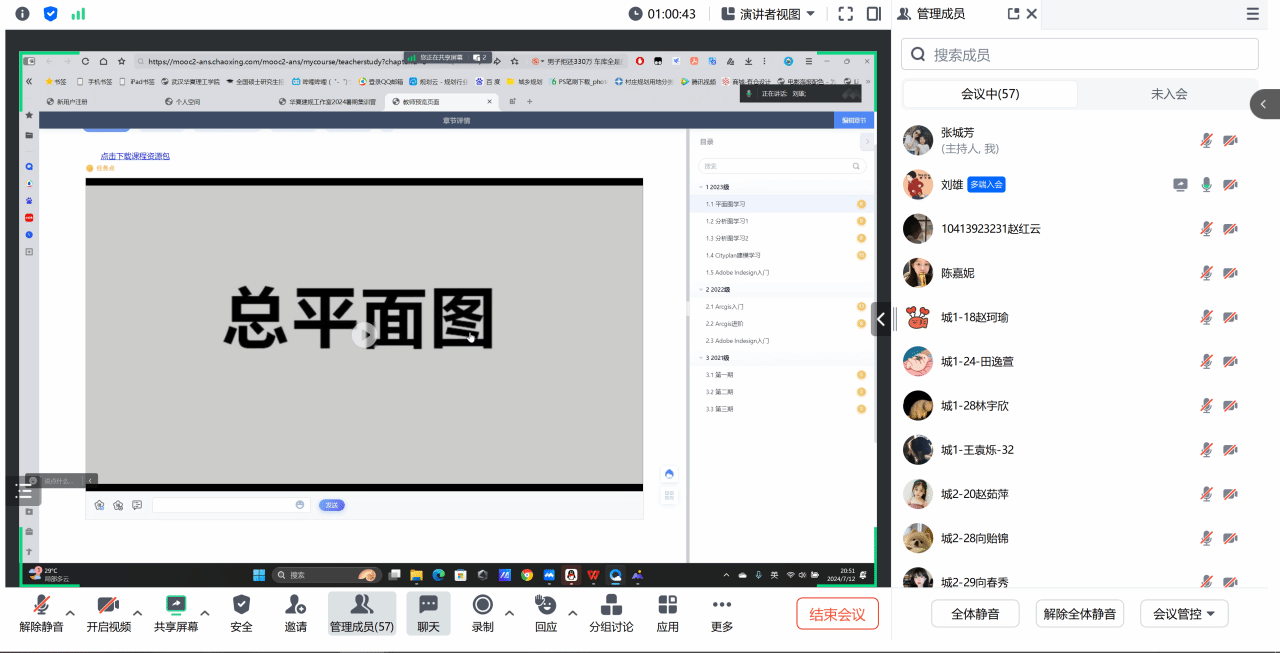Click play button on shared video
The image size is (1280, 653).
click(x=364, y=336)
